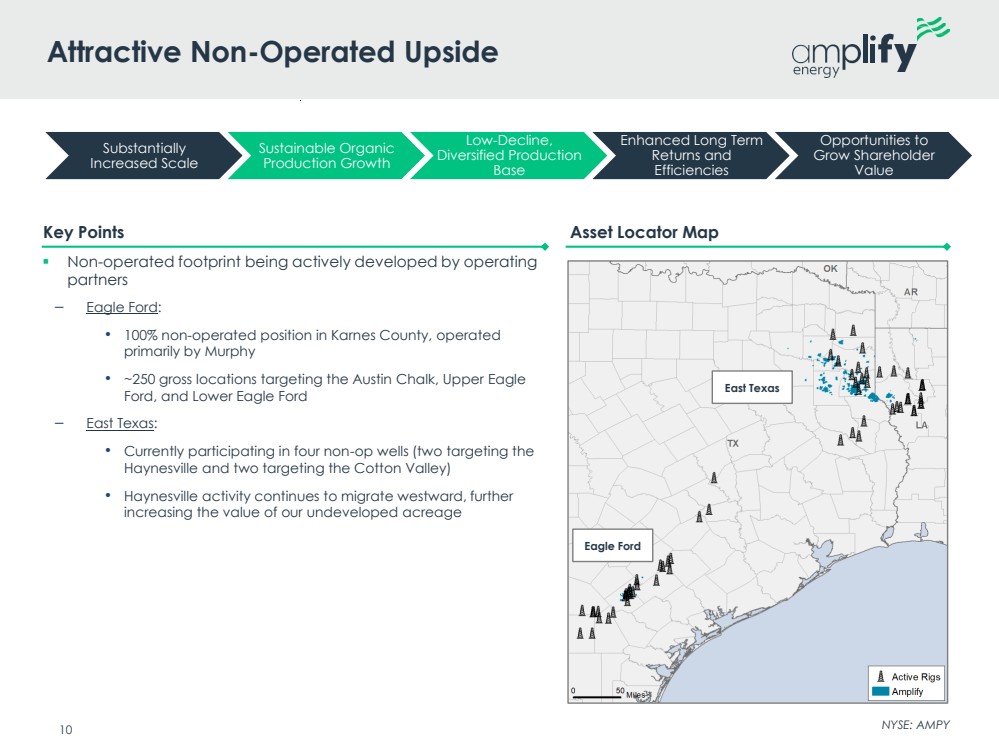Image resolution: width=999 pixels, height=750 pixels.
Task: Click the TX state label on map
Action: click(732, 442)
